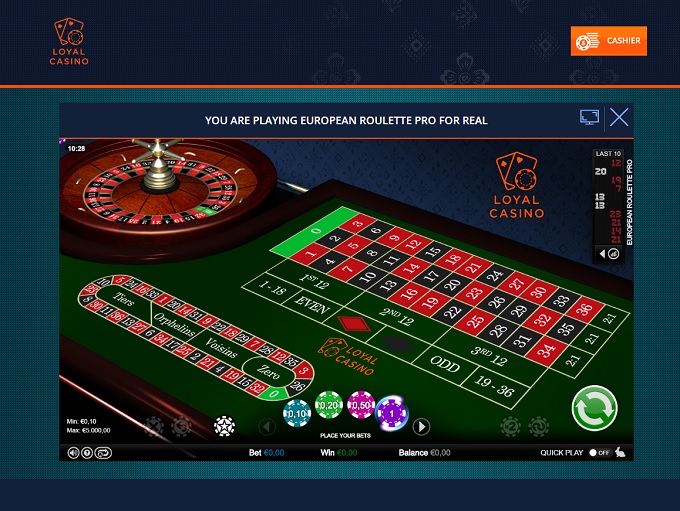Bet on ODD
The image size is (680, 511).
(445, 364)
